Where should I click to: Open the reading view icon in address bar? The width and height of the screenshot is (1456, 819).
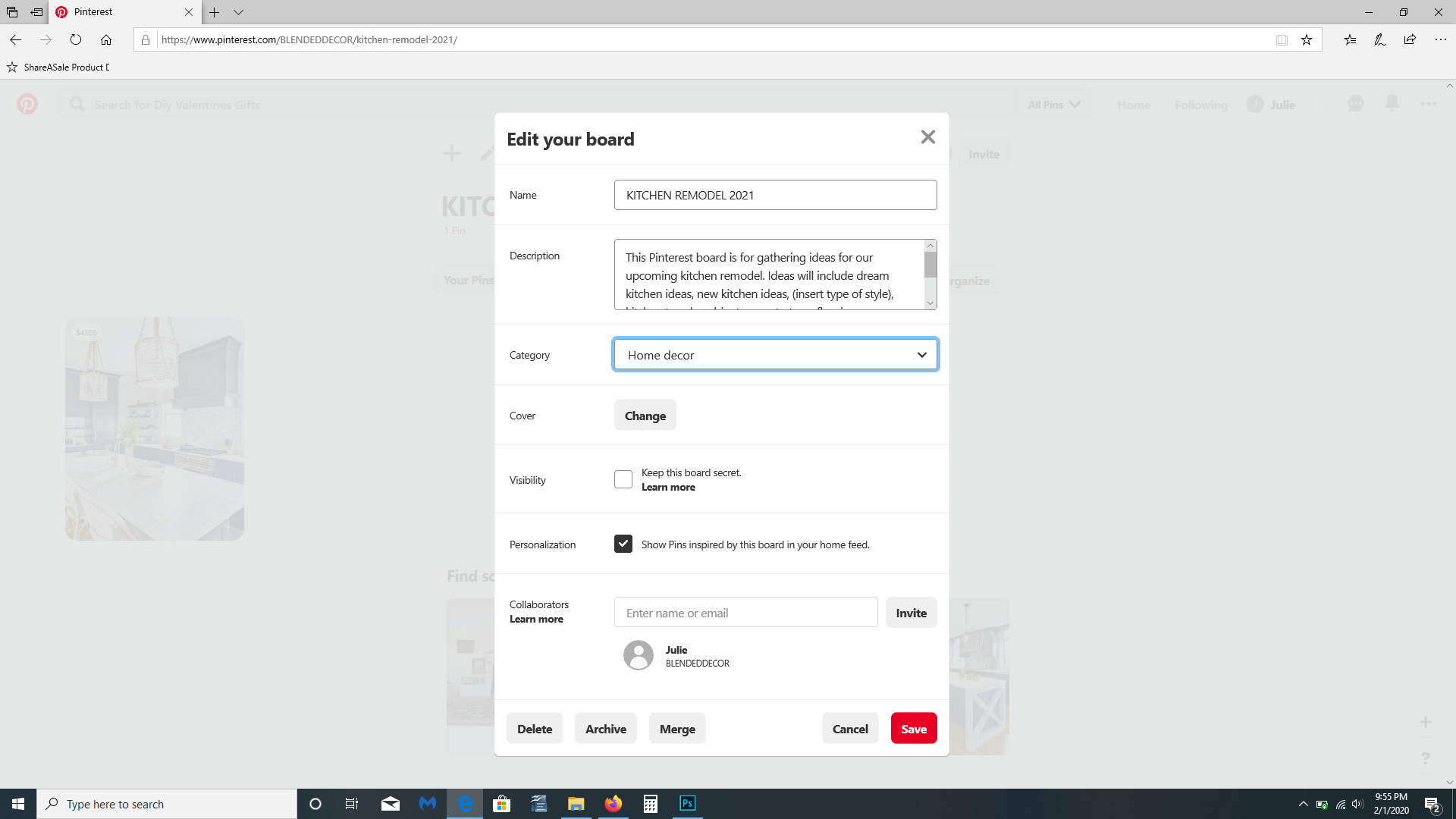1282,40
